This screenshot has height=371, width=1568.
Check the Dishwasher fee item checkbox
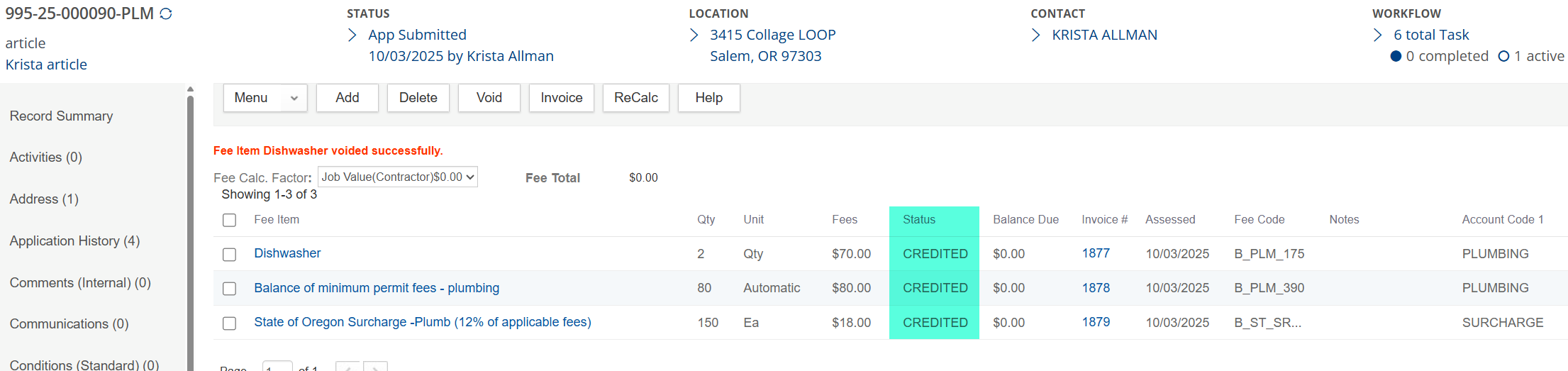tap(229, 254)
